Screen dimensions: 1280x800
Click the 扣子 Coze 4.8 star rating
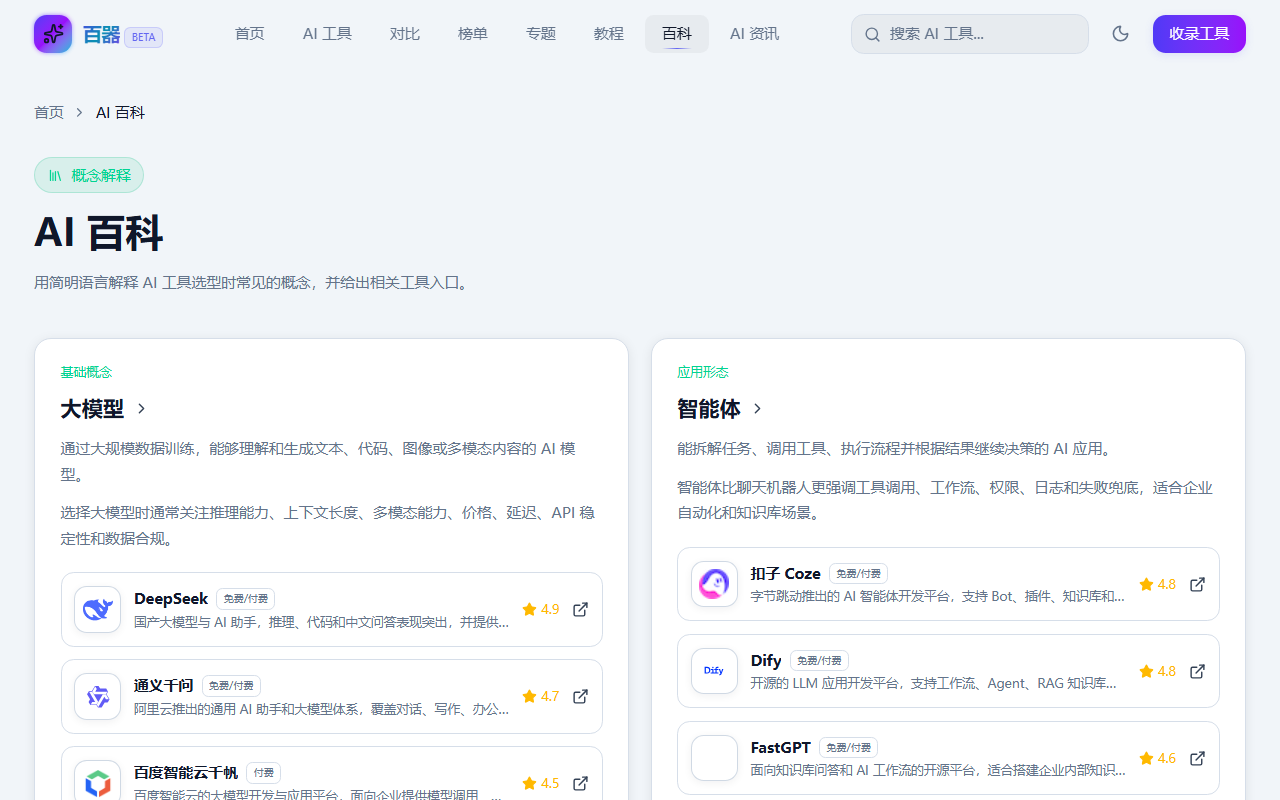(1157, 584)
